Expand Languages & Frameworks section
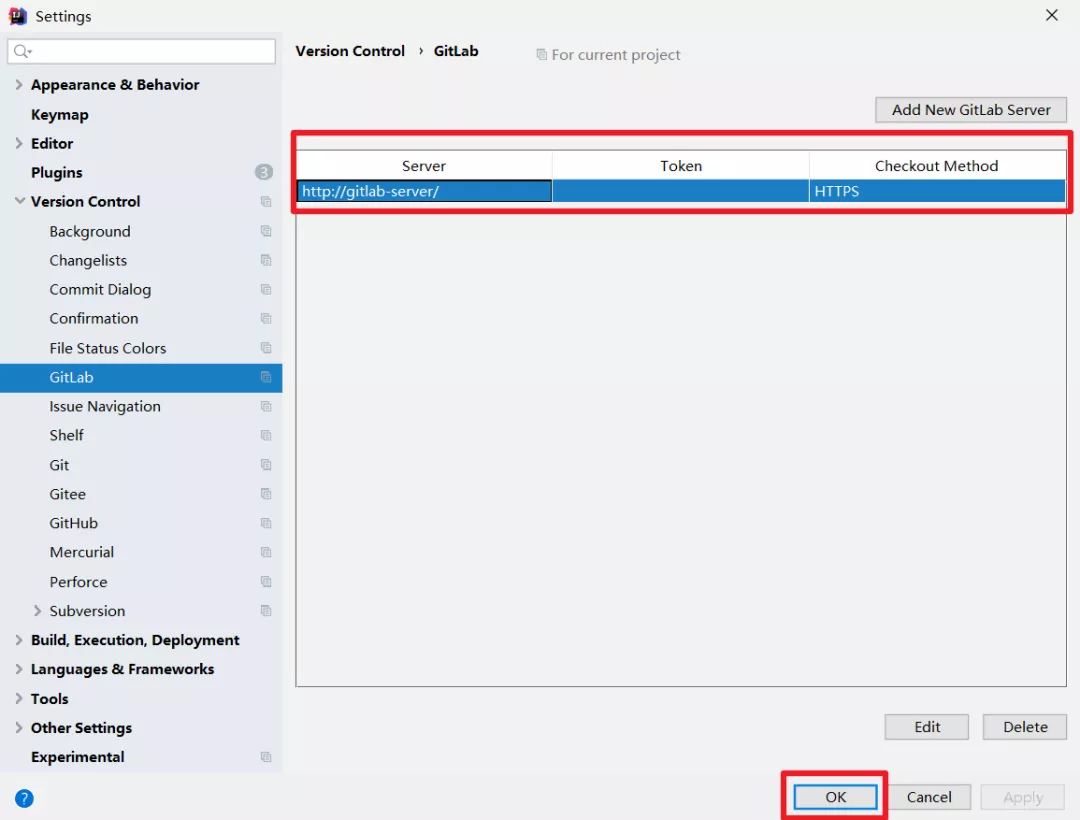The image size is (1080, 820). [x=19, y=669]
